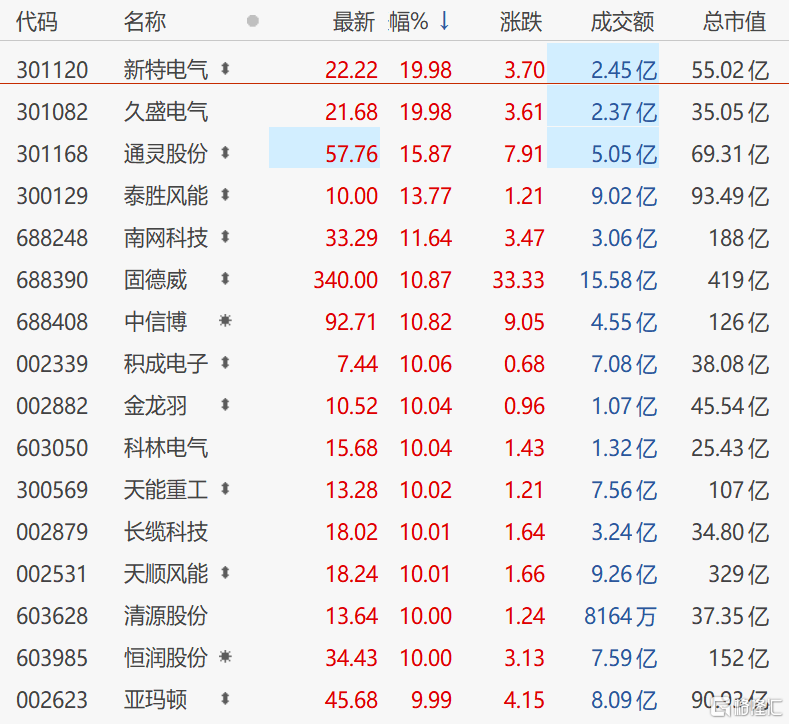789x724 pixels.
Task: Open stock 天能重工
Action: pos(166,490)
